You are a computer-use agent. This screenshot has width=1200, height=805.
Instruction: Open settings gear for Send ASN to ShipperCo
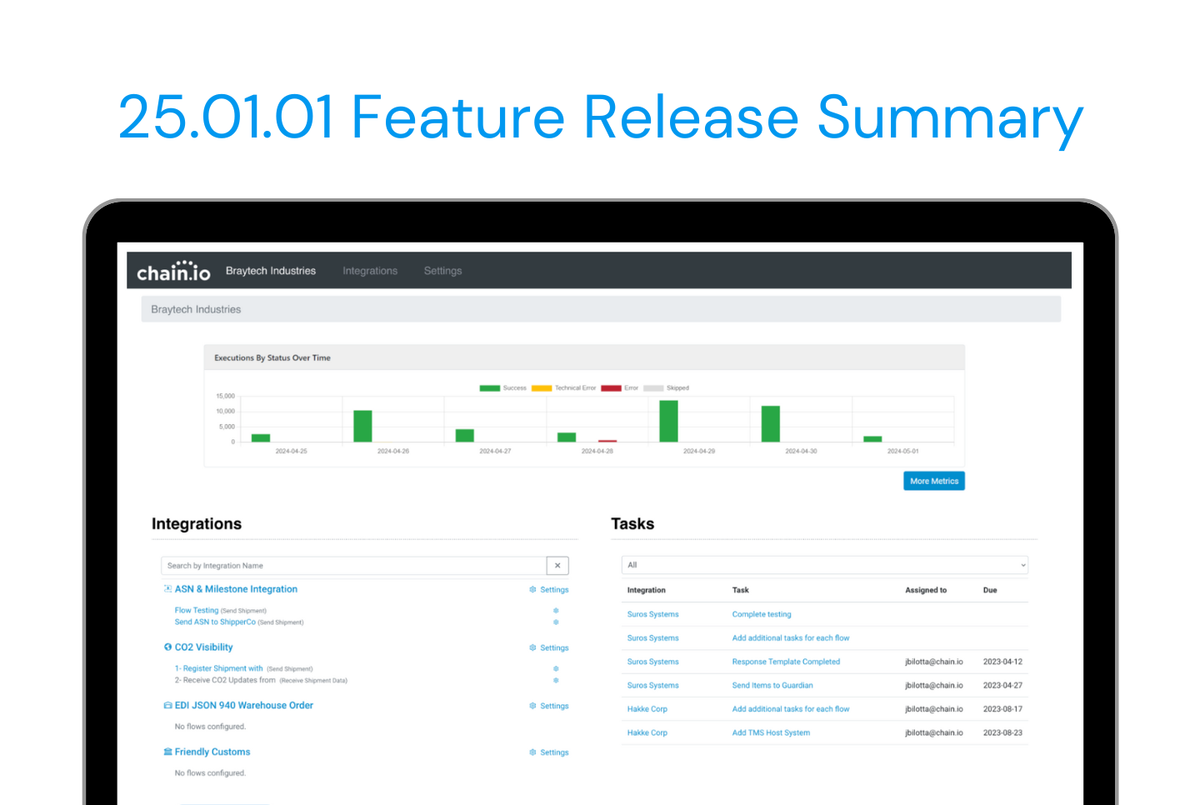click(555, 623)
